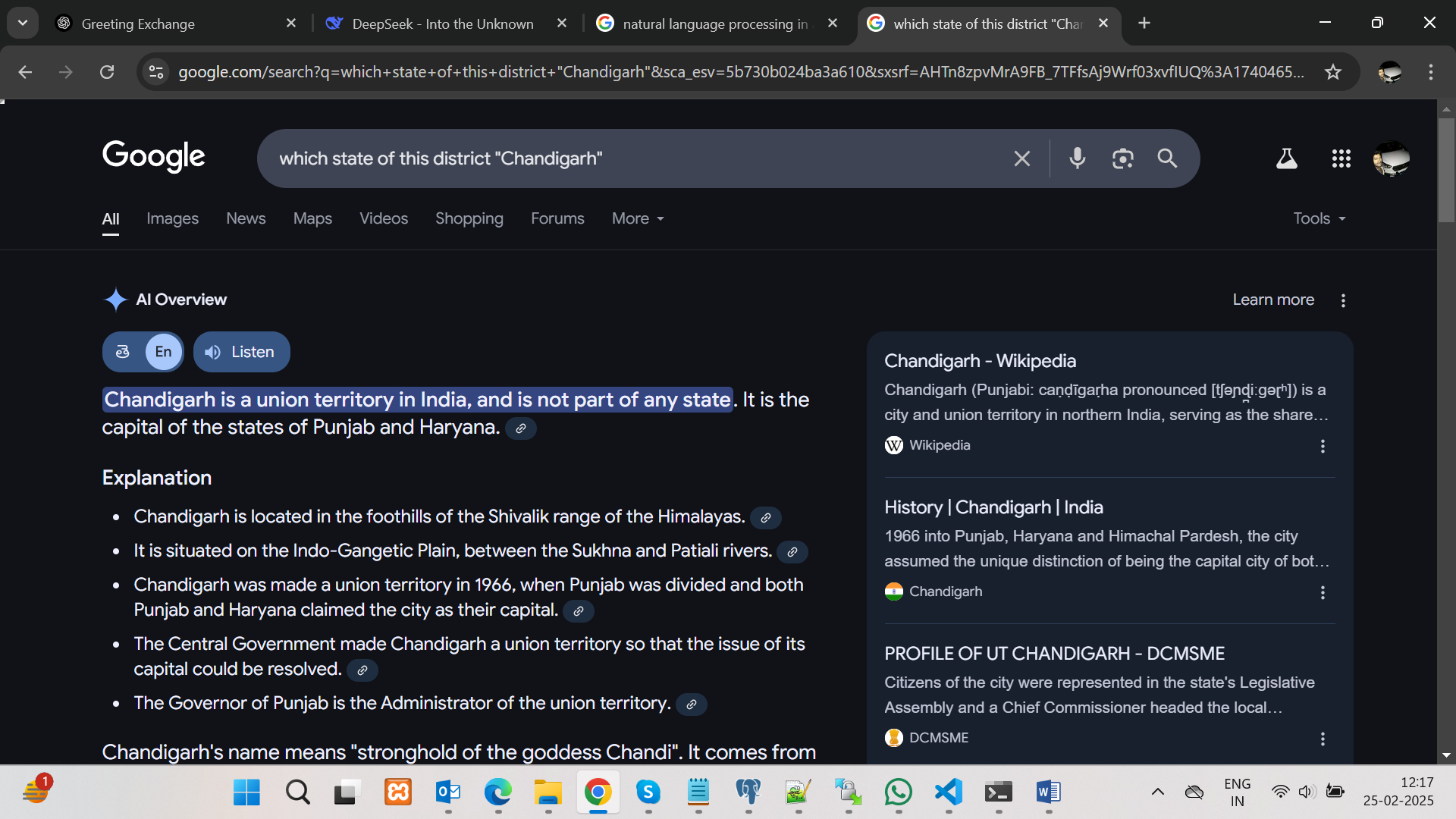The image size is (1456, 819).
Task: Open Google apps grid
Action: click(x=1341, y=158)
